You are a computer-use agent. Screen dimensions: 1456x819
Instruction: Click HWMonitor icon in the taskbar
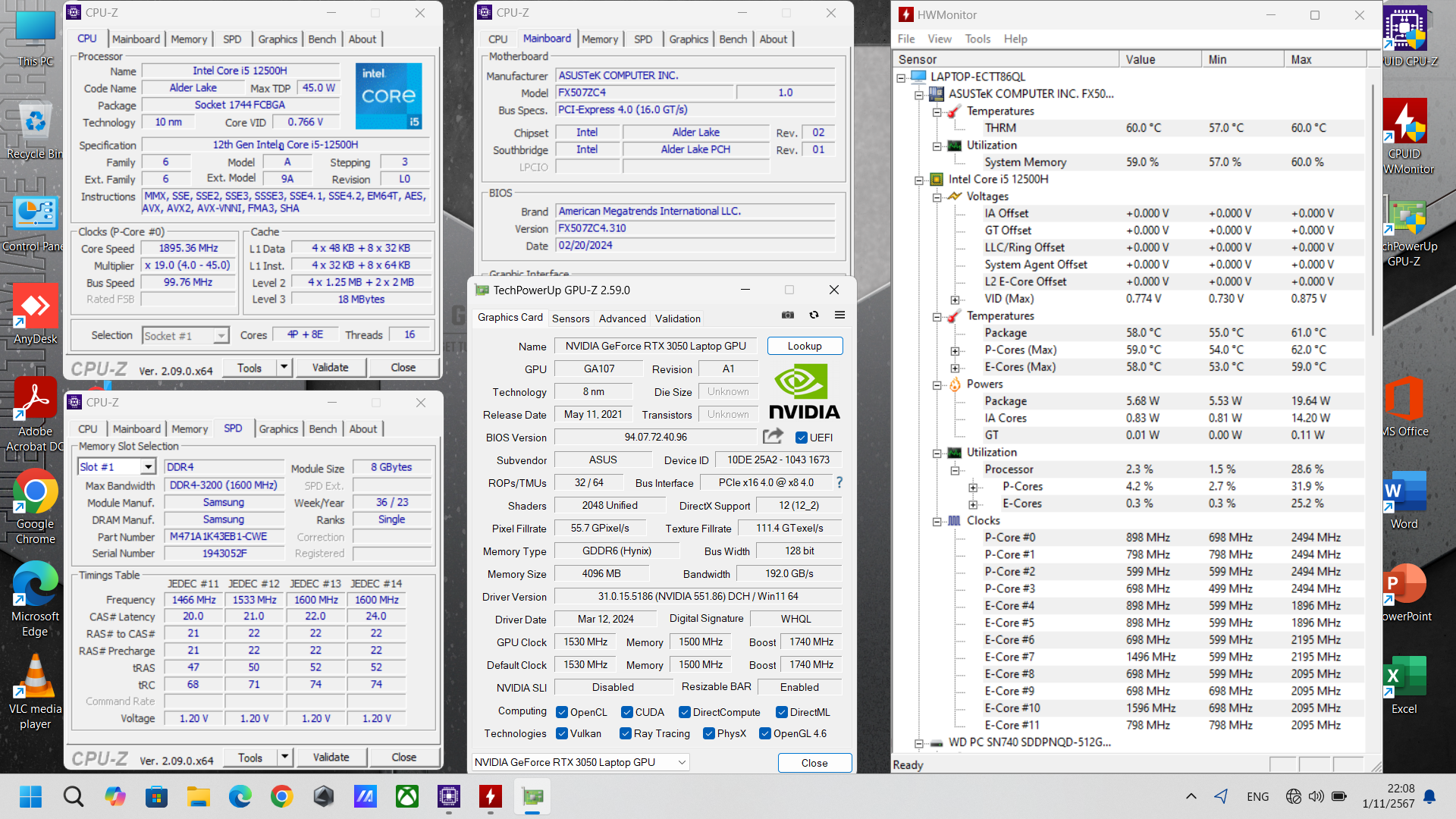[x=491, y=796]
